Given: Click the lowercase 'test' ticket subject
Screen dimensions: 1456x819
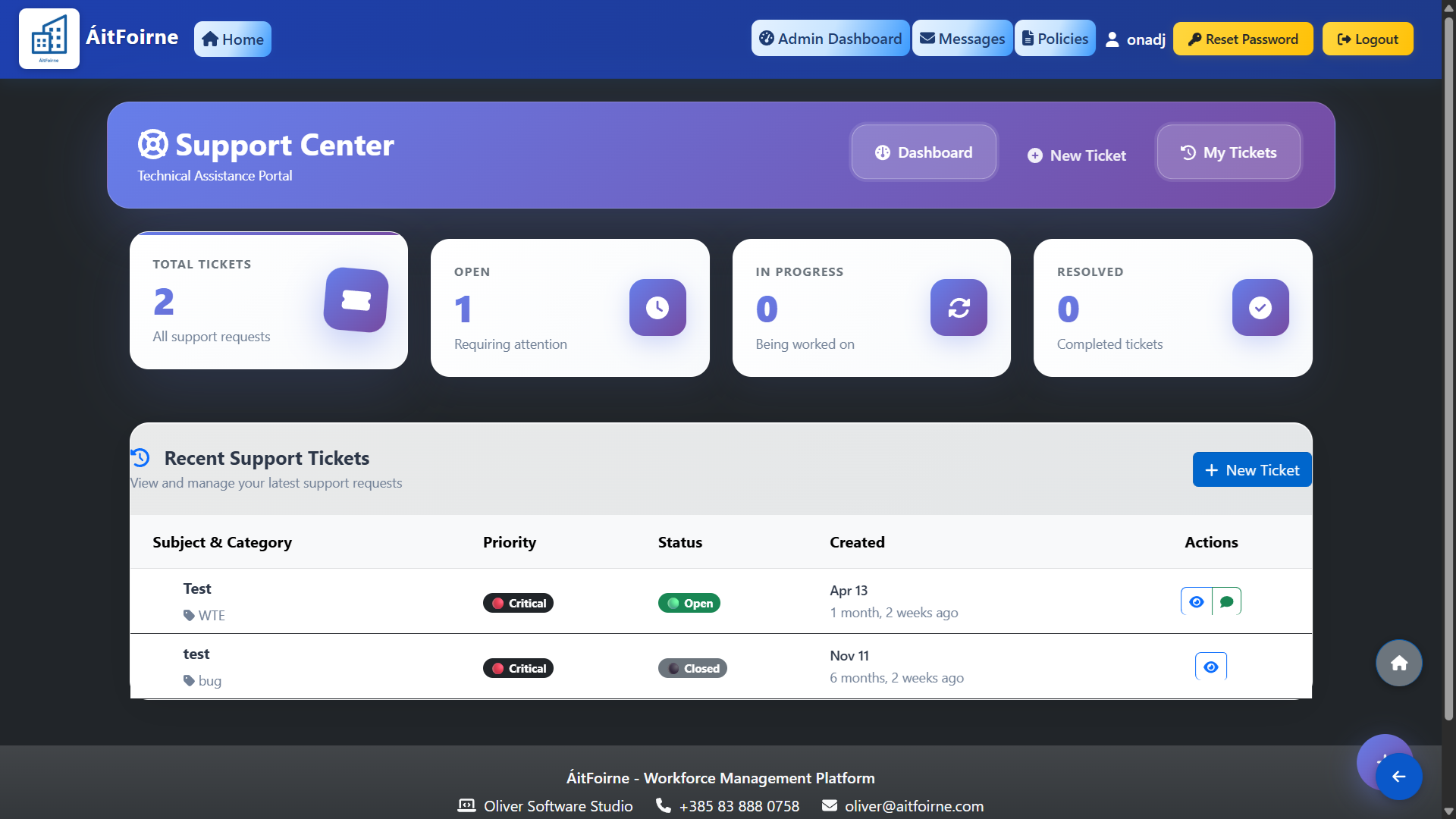Looking at the screenshot, I should [x=196, y=654].
